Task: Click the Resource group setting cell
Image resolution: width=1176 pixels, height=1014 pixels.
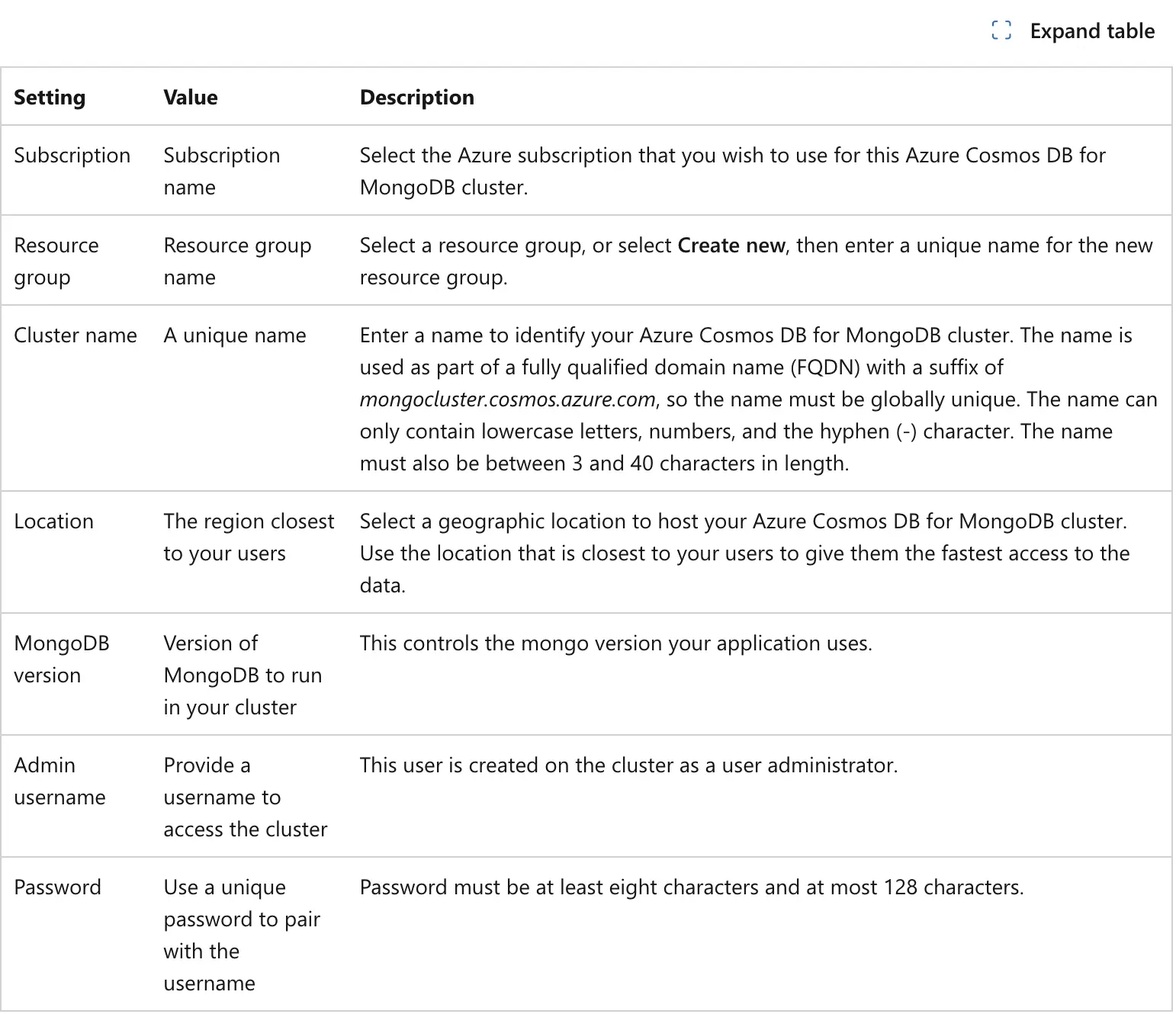Action: tap(56, 261)
